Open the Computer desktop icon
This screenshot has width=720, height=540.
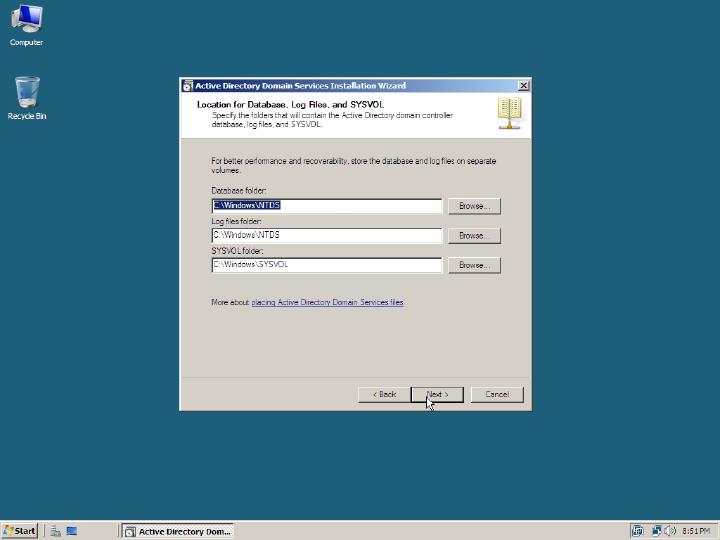tap(26, 25)
